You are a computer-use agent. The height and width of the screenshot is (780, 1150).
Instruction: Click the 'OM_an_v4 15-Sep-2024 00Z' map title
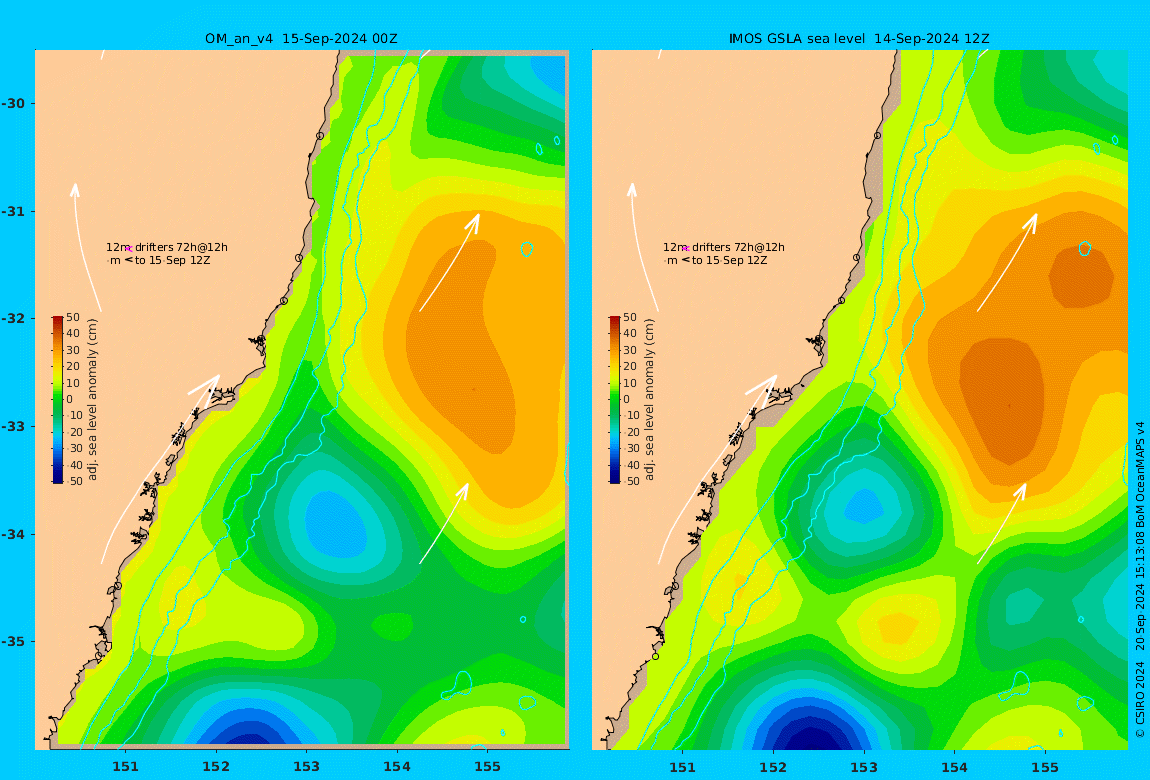[301, 39]
